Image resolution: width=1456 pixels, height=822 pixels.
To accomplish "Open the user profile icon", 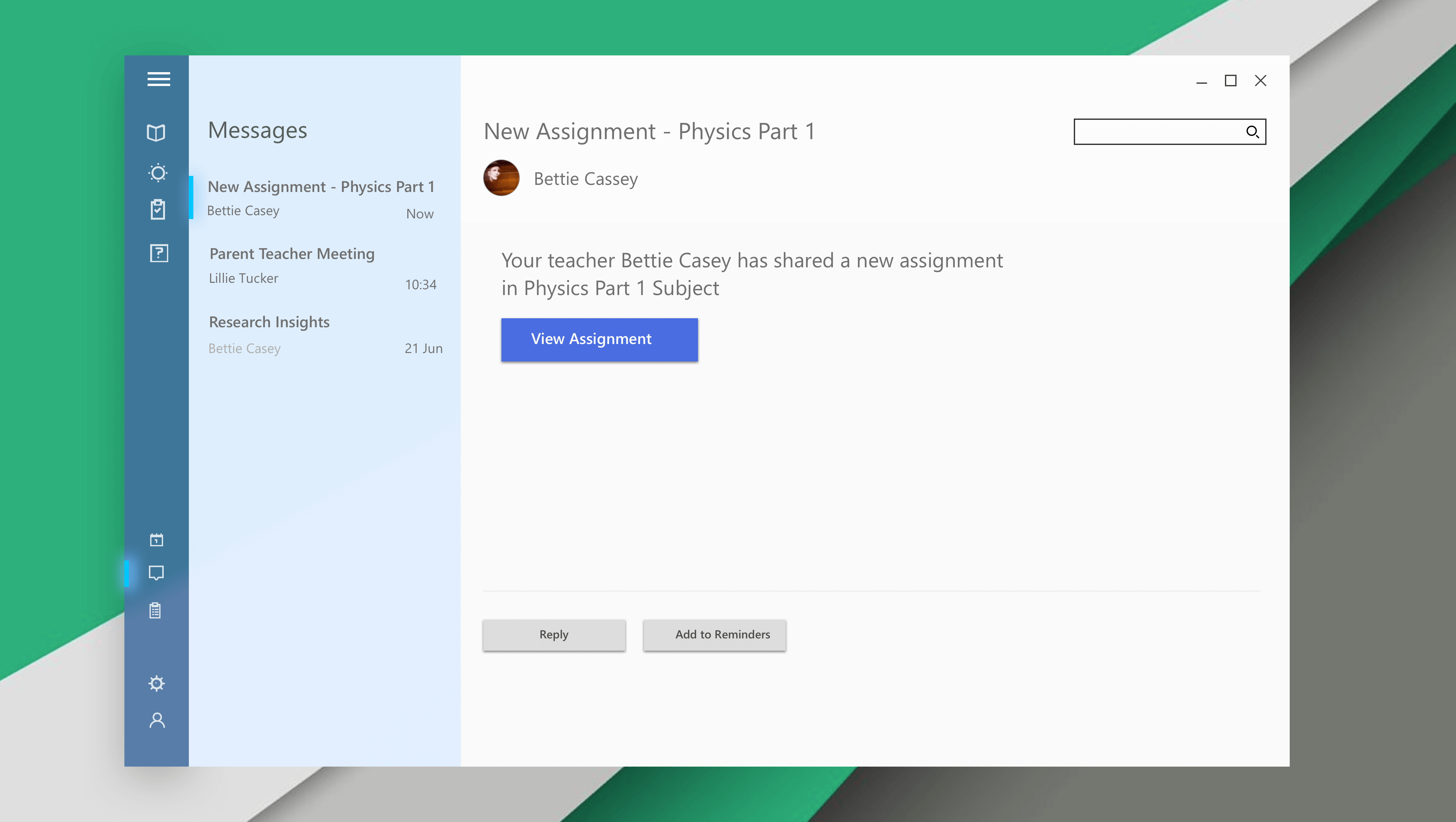I will pyautogui.click(x=157, y=720).
